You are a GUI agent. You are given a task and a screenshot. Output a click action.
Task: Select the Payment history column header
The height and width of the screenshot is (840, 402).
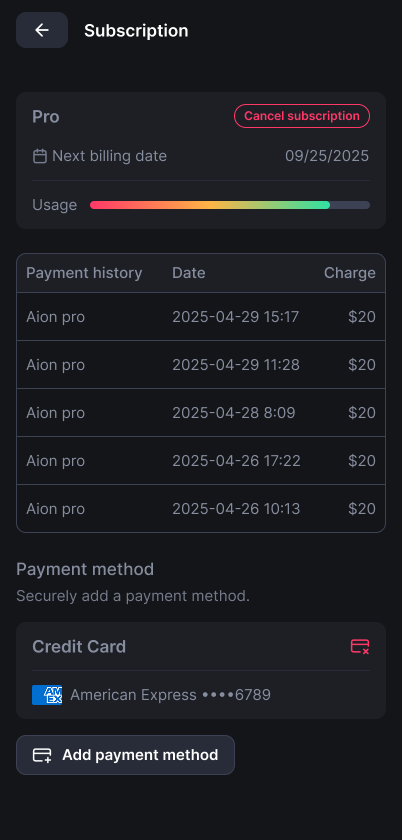click(x=84, y=273)
